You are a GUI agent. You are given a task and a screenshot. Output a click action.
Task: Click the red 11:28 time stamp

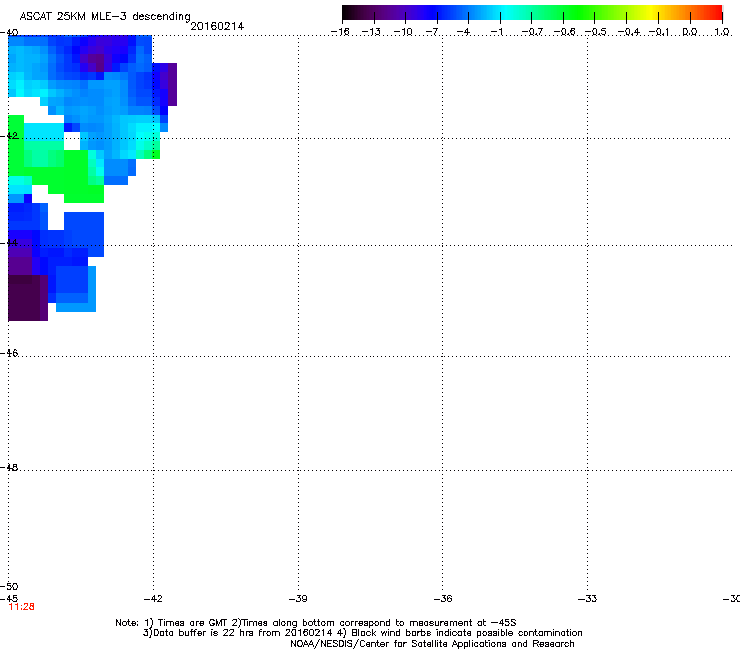pyautogui.click(x=21, y=607)
